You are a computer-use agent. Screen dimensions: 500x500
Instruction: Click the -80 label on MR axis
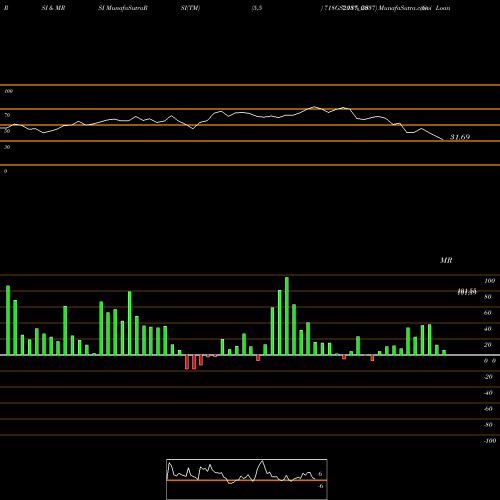click(x=488, y=425)
